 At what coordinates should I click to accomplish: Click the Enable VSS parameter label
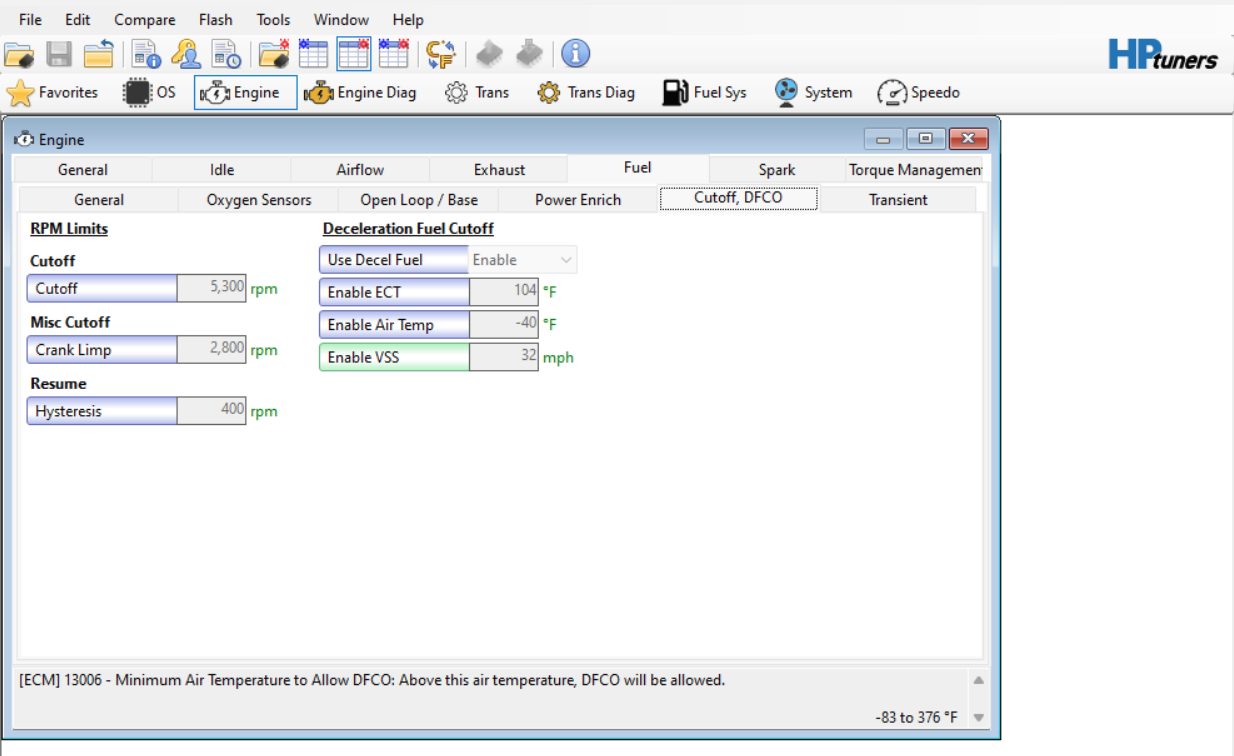394,358
